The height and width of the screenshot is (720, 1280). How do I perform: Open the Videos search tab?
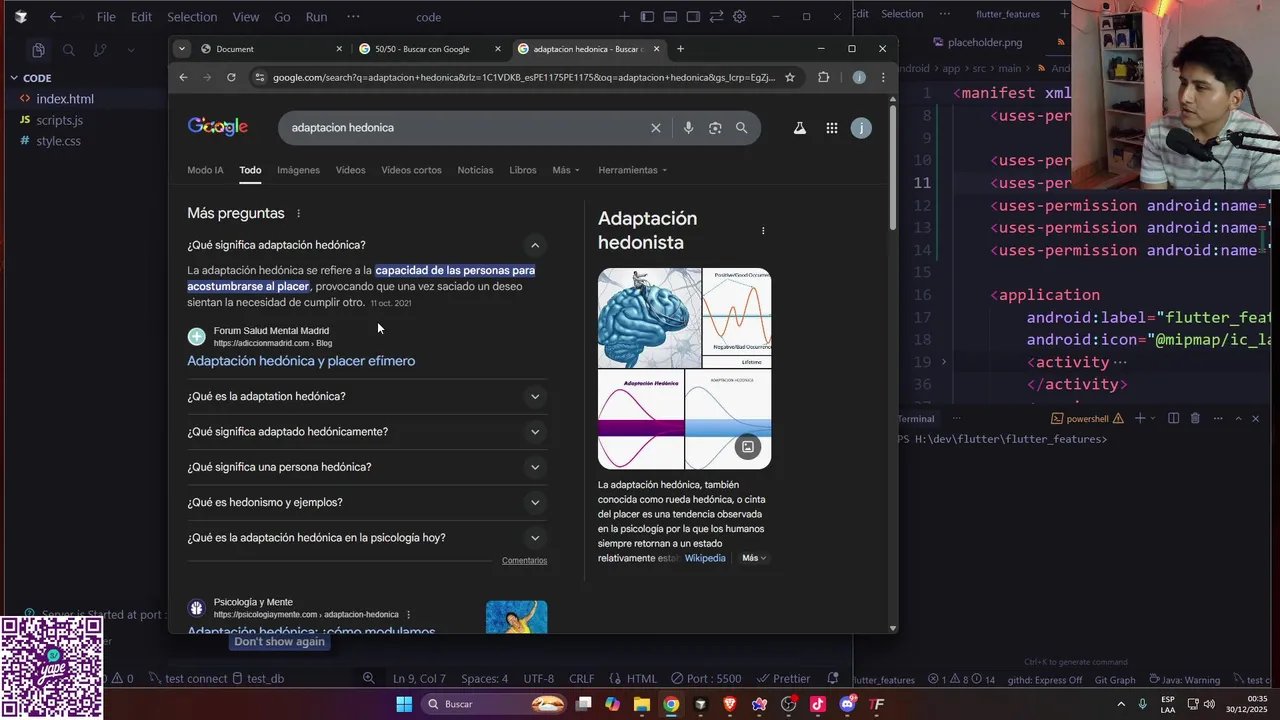click(350, 170)
